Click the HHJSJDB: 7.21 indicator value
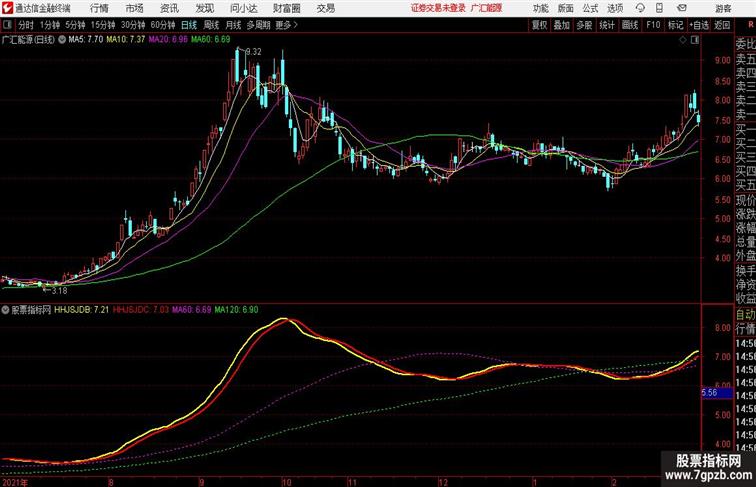 coord(81,310)
